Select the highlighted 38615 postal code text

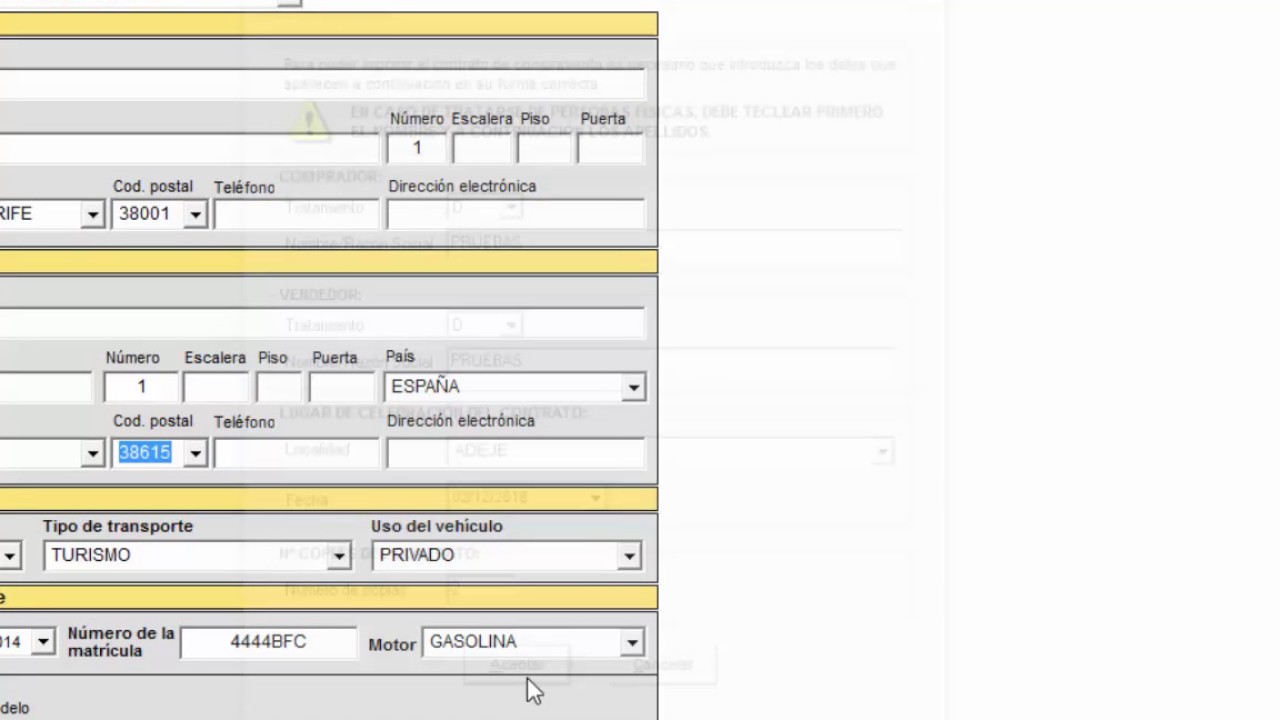coord(145,453)
